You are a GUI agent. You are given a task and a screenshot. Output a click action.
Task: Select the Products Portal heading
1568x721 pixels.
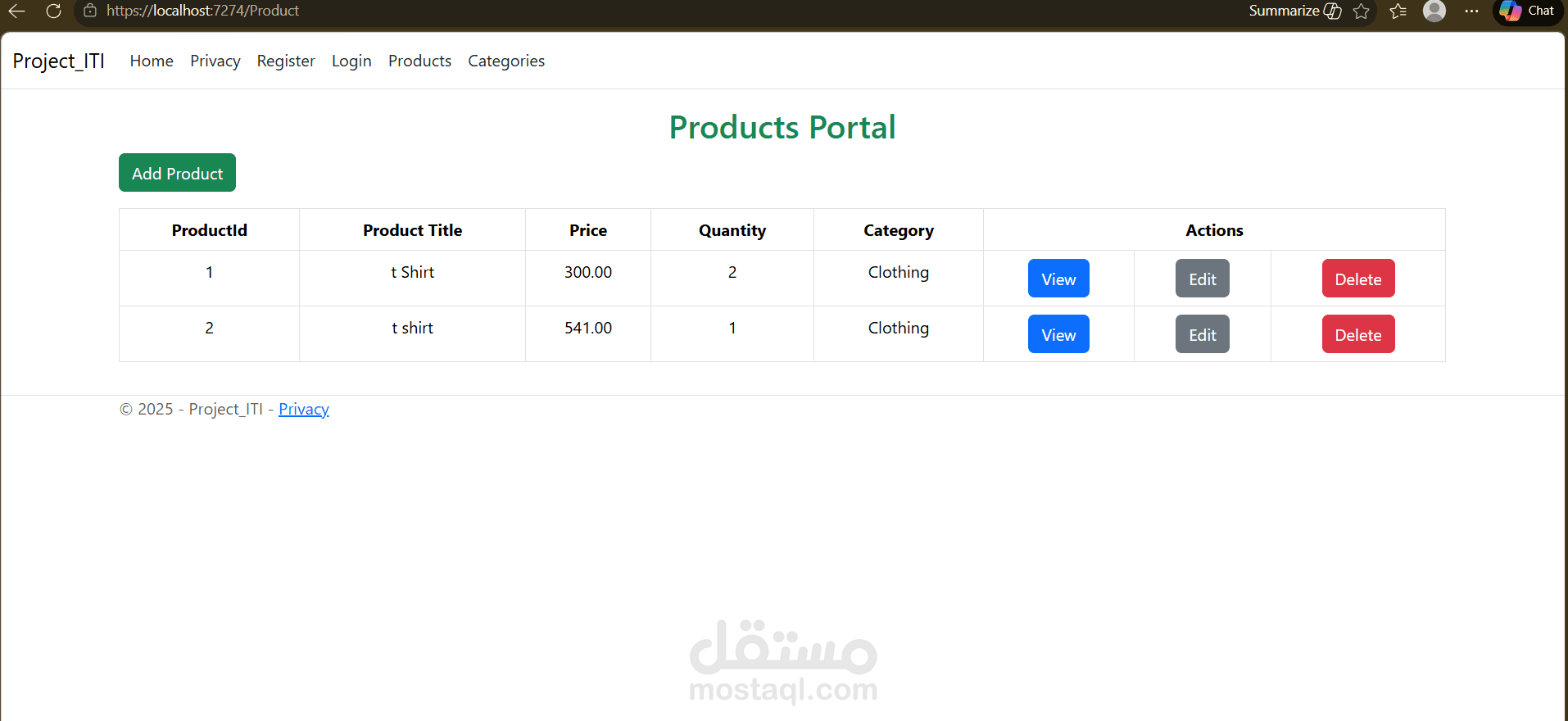click(x=782, y=127)
